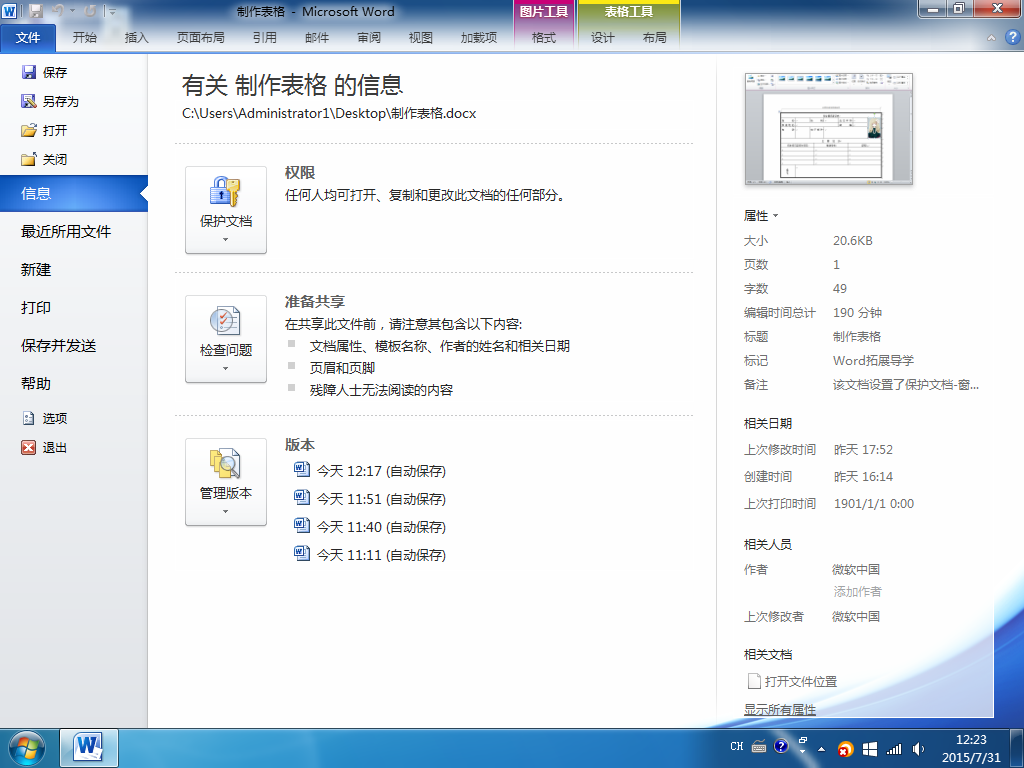
Task: Click the Check for Issues icon
Action: pyautogui.click(x=225, y=321)
